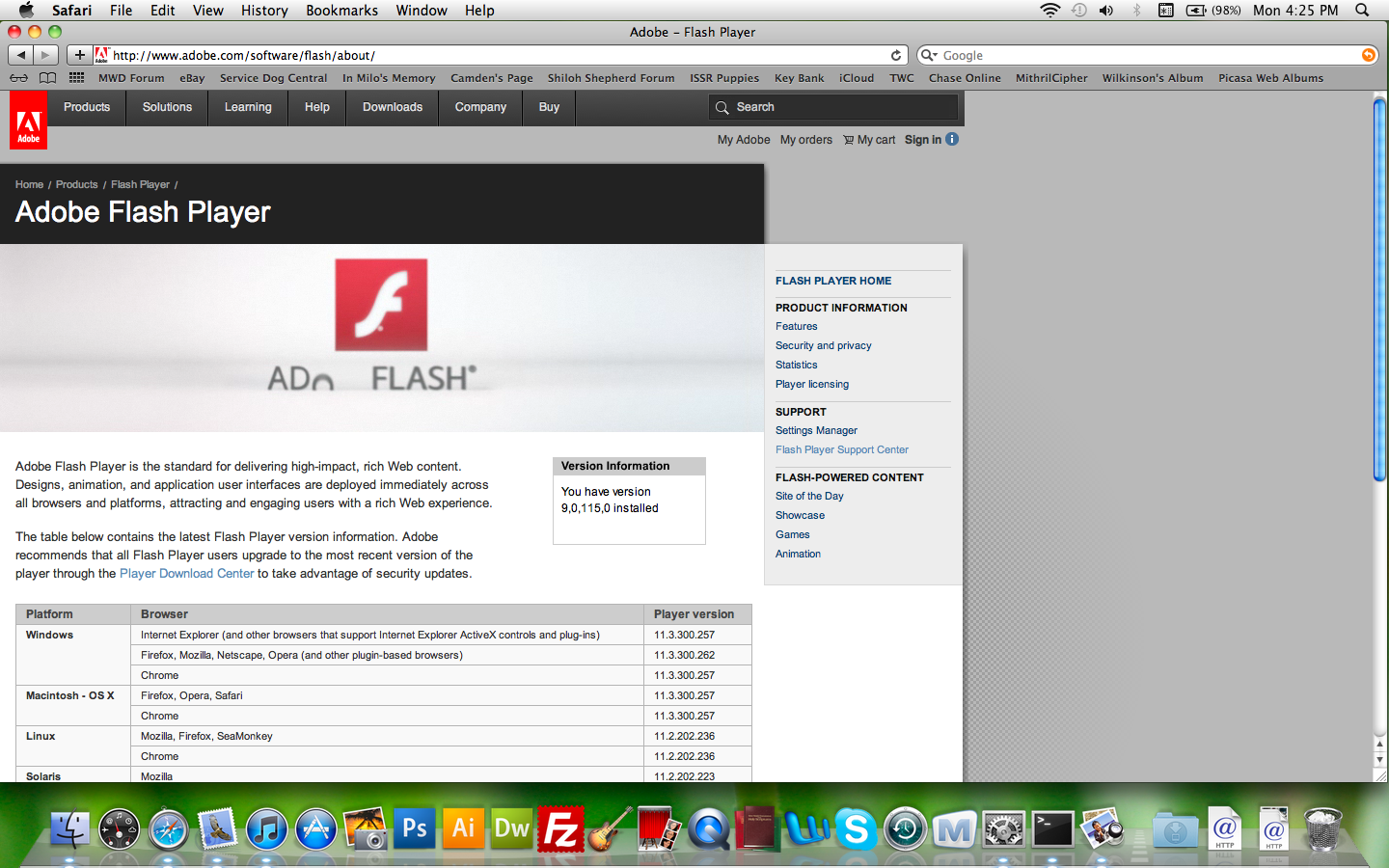Open Photoshop from the dock
This screenshot has height=868, width=1389.
pos(415,827)
